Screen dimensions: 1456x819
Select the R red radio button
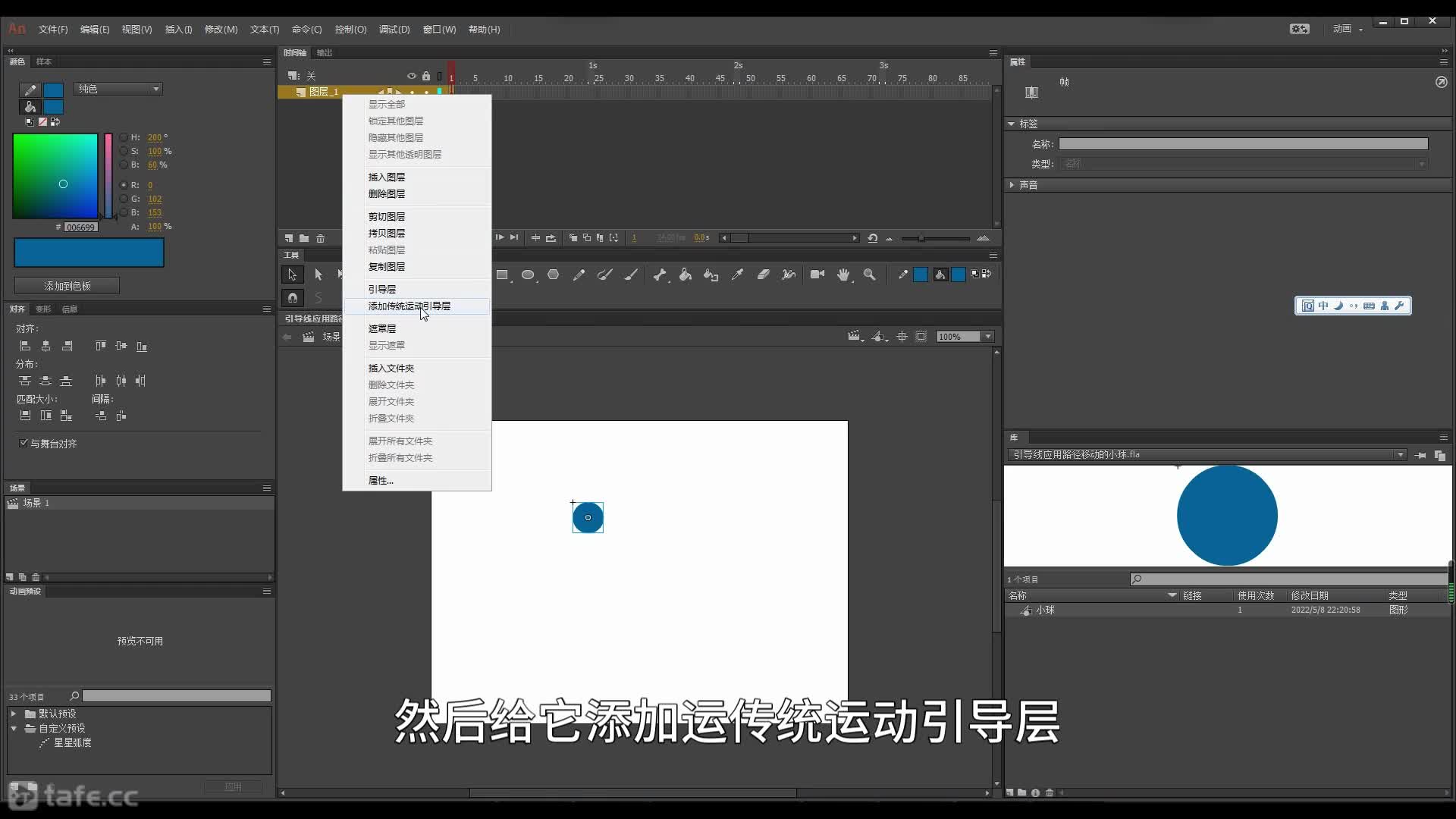pyautogui.click(x=124, y=185)
